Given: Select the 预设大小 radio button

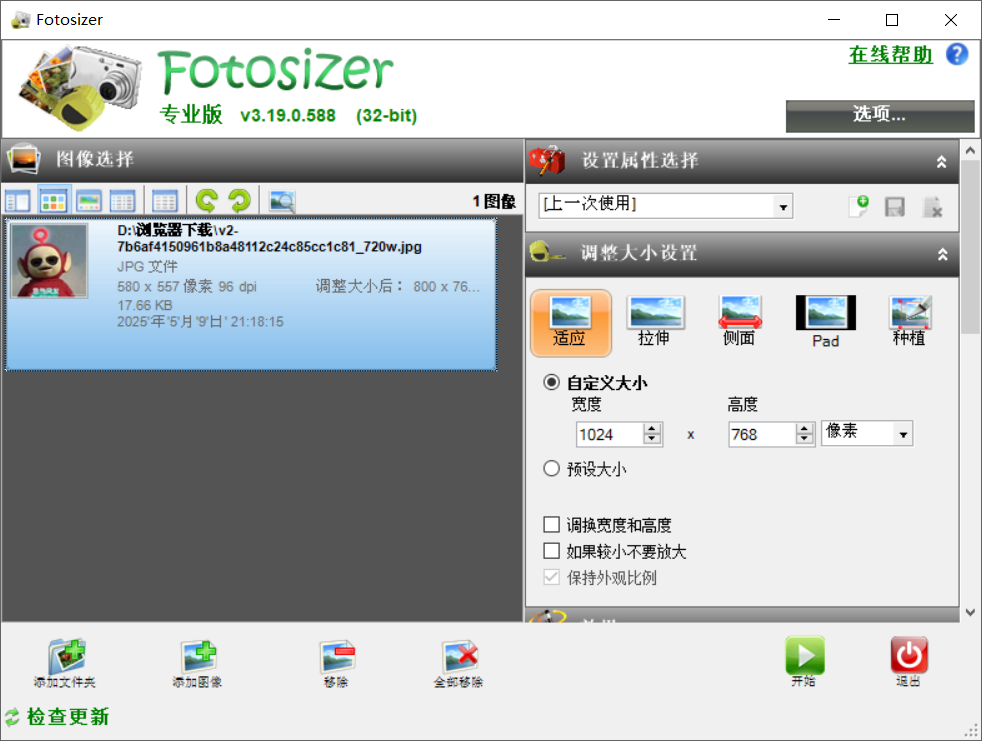Looking at the screenshot, I should tap(551, 469).
